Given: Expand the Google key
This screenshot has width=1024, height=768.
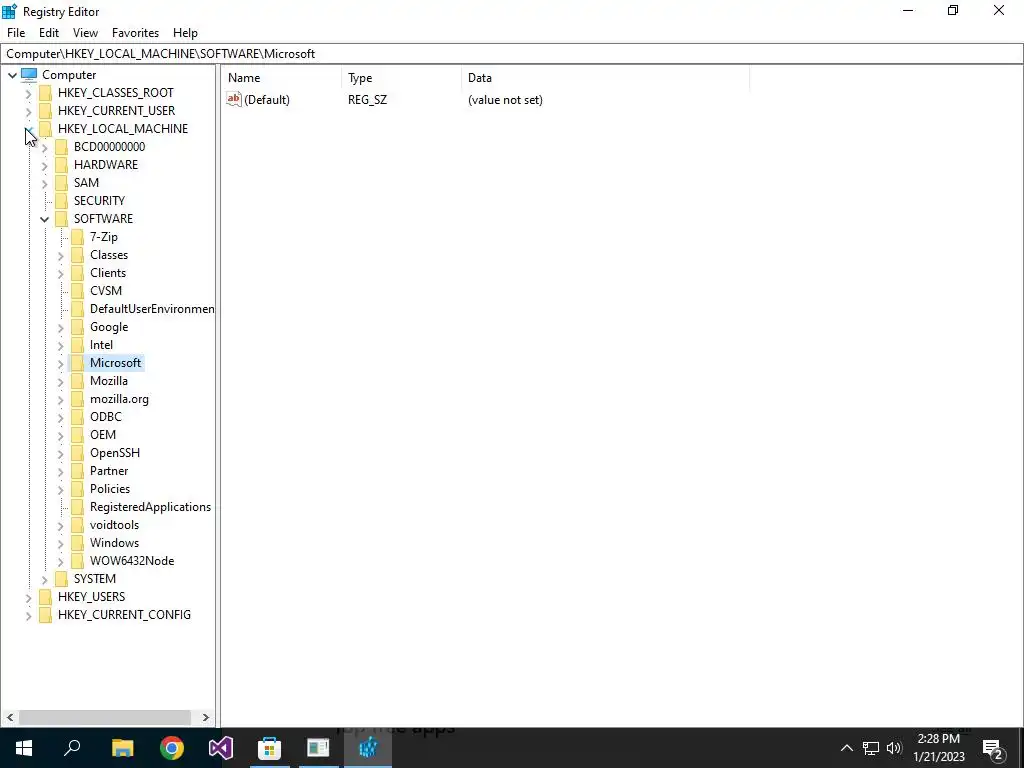Looking at the screenshot, I should pos(61,327).
